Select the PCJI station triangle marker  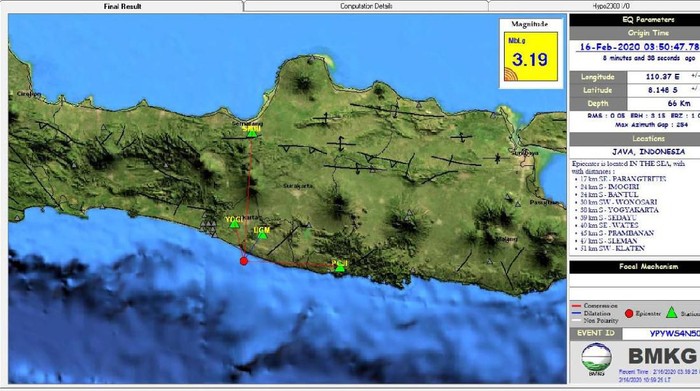click(x=340, y=268)
